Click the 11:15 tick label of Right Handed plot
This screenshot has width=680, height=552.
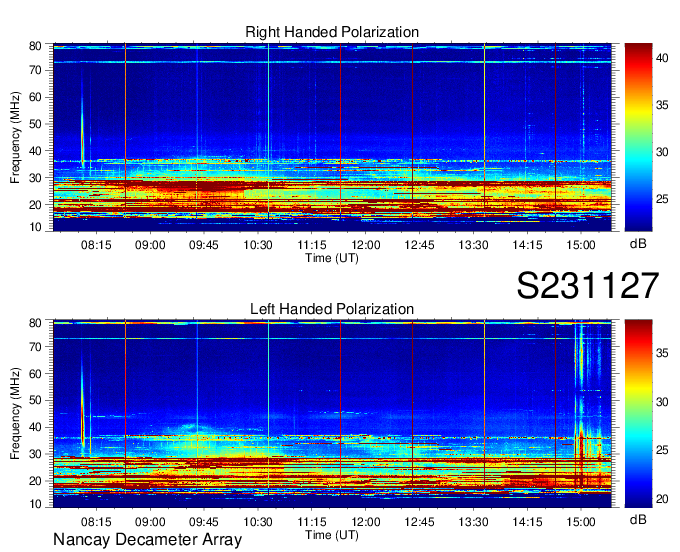coord(312,245)
